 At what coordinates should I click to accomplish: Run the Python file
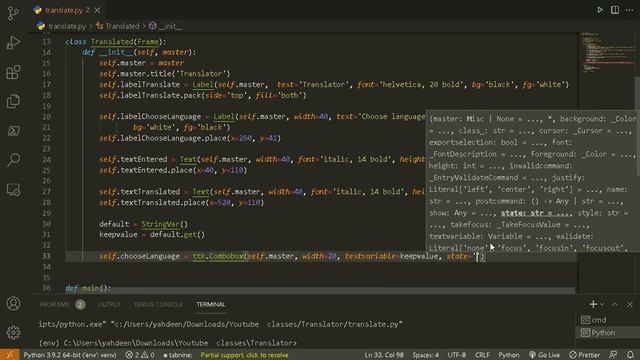(x=600, y=10)
